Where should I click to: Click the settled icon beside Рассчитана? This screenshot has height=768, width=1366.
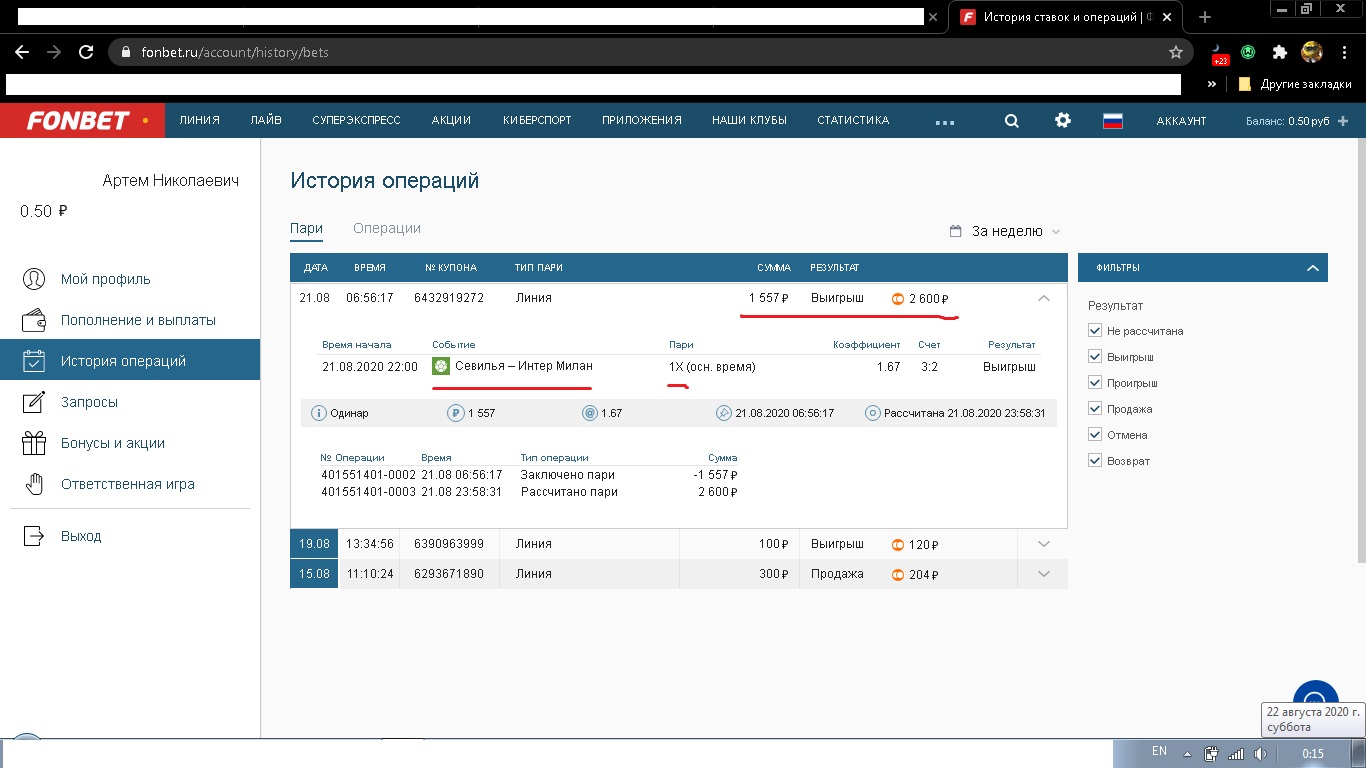(x=873, y=413)
